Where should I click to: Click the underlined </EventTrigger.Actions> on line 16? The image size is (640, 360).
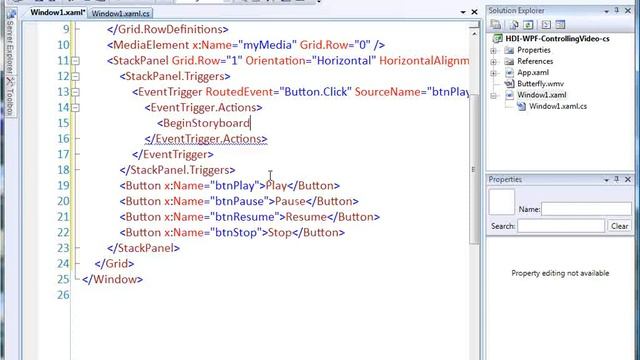pos(206,139)
